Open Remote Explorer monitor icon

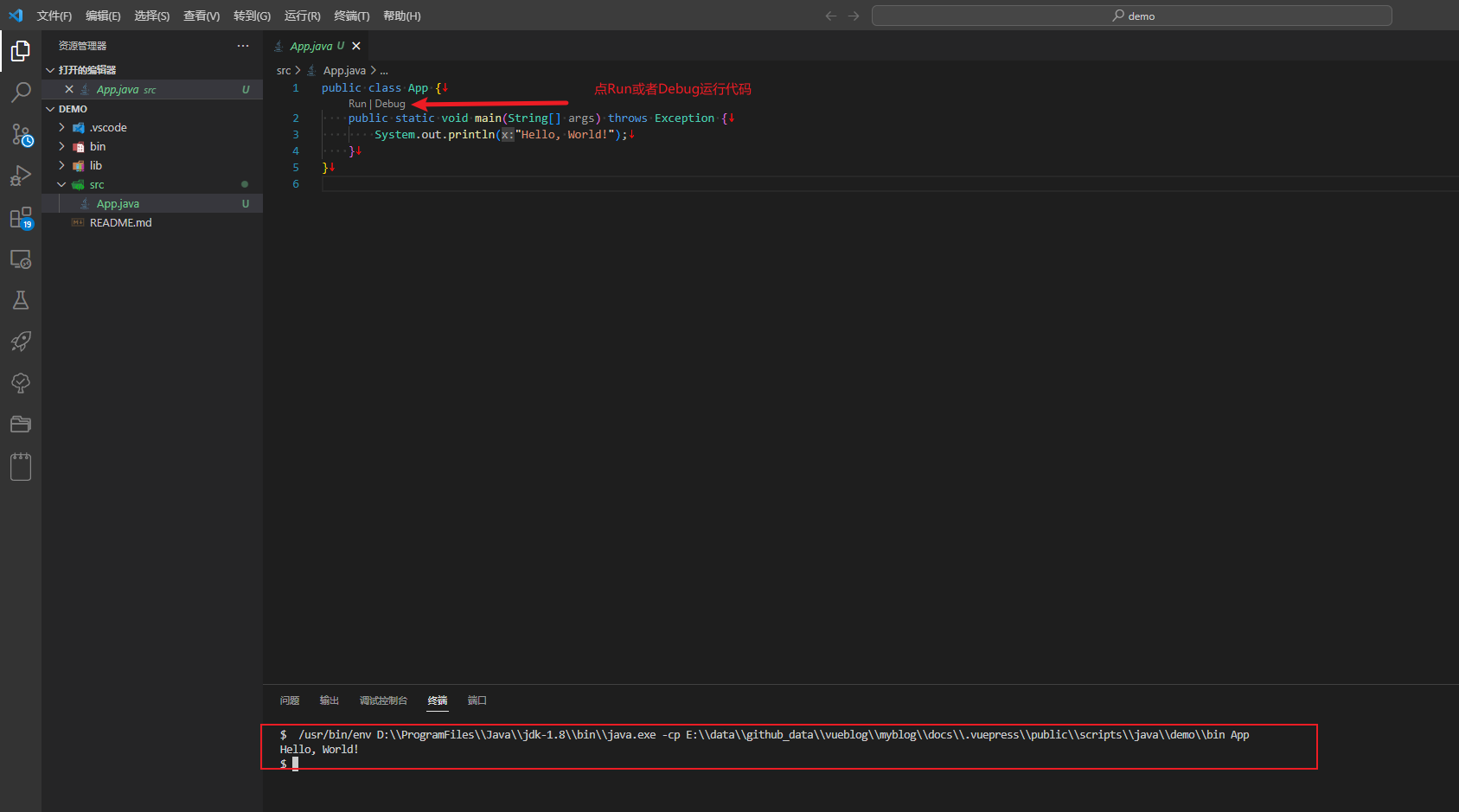(x=21, y=259)
